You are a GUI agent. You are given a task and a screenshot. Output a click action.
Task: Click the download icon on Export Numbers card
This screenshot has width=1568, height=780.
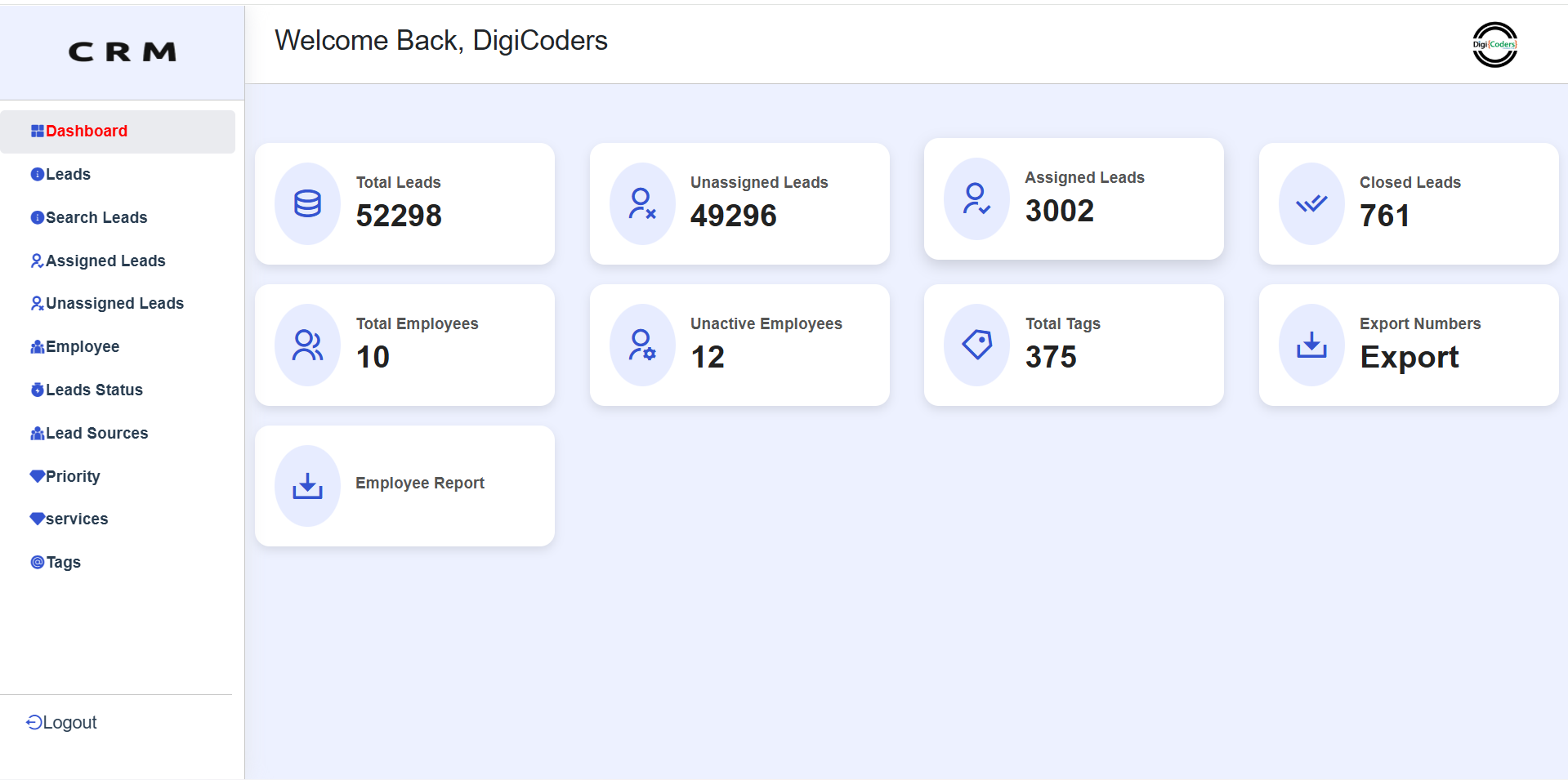(x=1311, y=345)
